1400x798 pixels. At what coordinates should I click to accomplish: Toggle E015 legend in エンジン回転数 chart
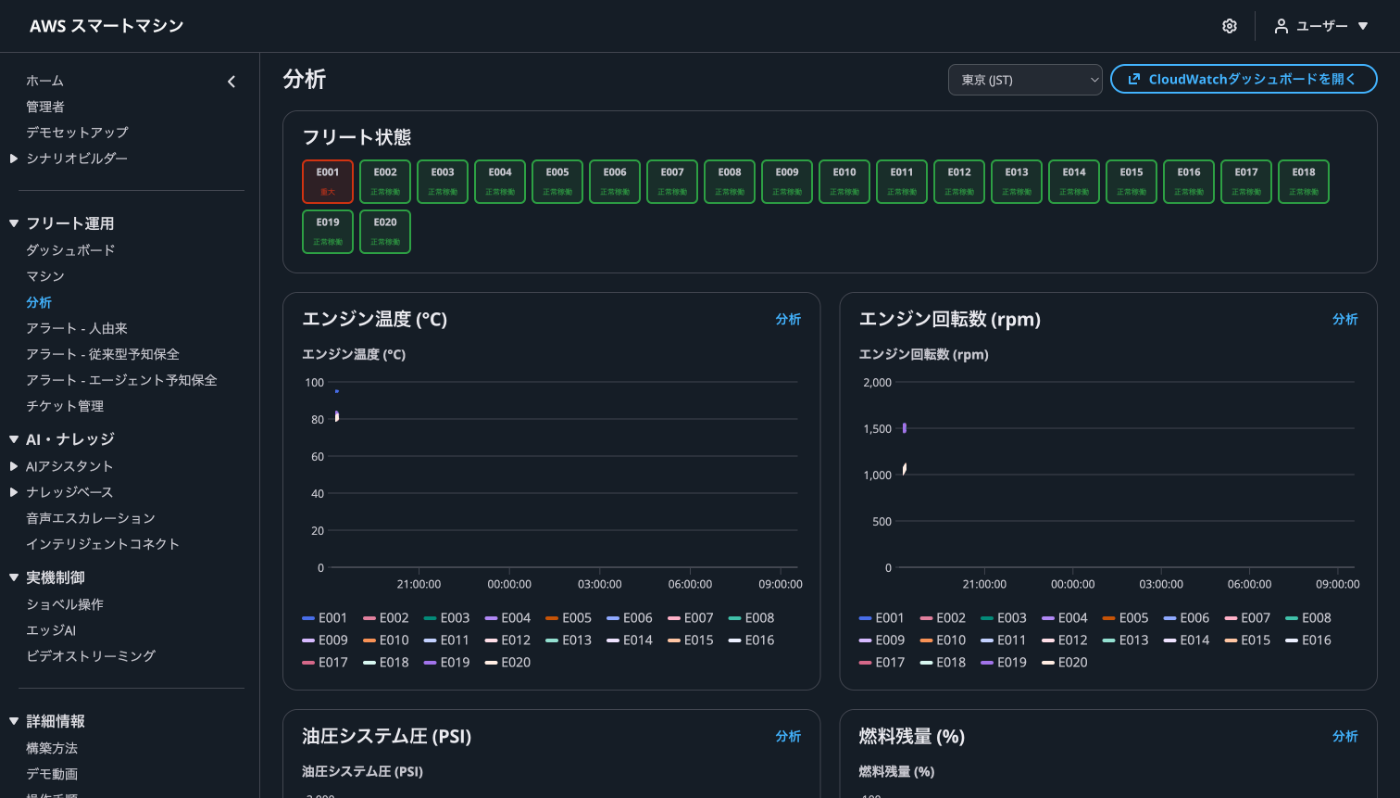(x=1248, y=640)
